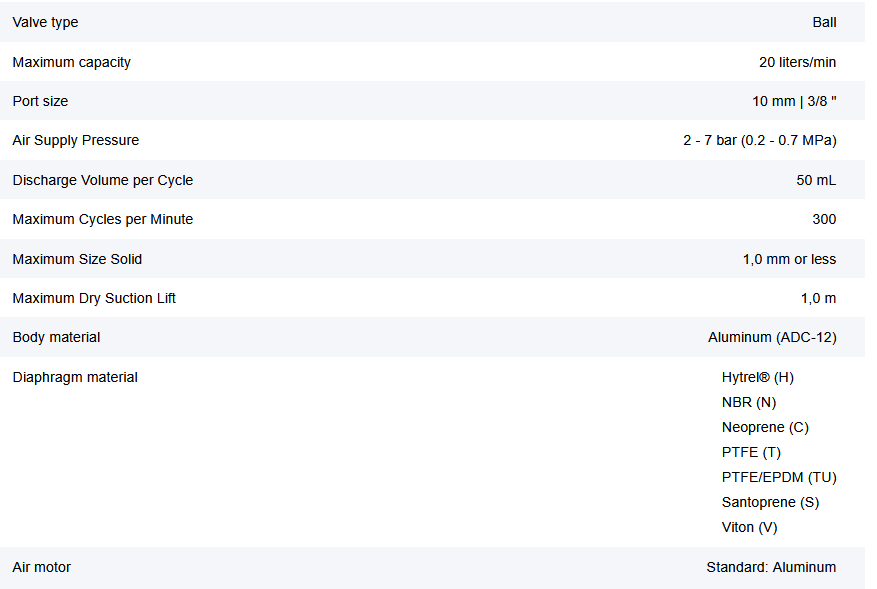Screen dimensions: 877x589
Task: Click the Diaphragm material label
Action: pos(75,377)
